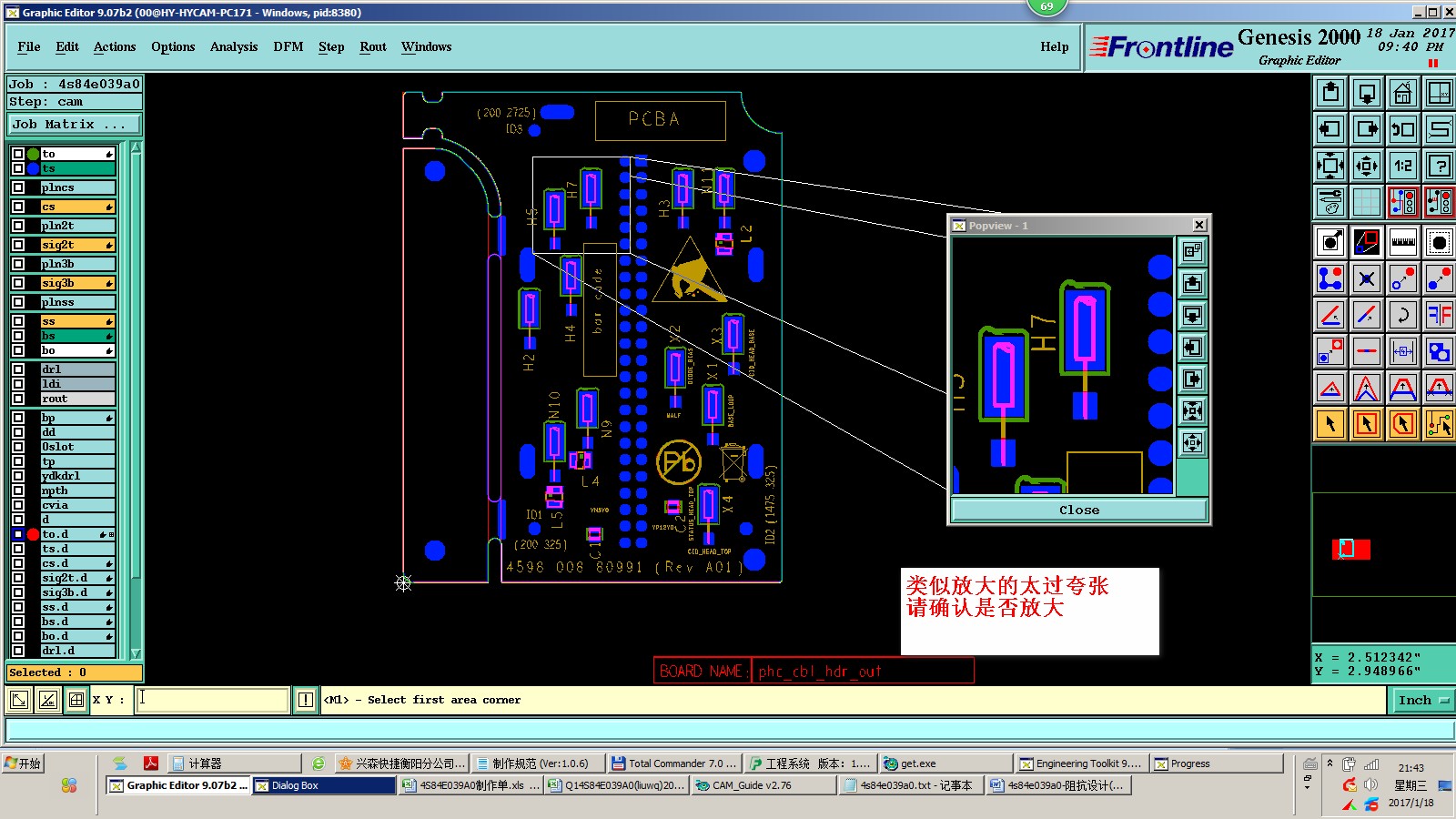Open Total Commander taskbar item
Viewport: 1456px width, 819px height.
675,763
